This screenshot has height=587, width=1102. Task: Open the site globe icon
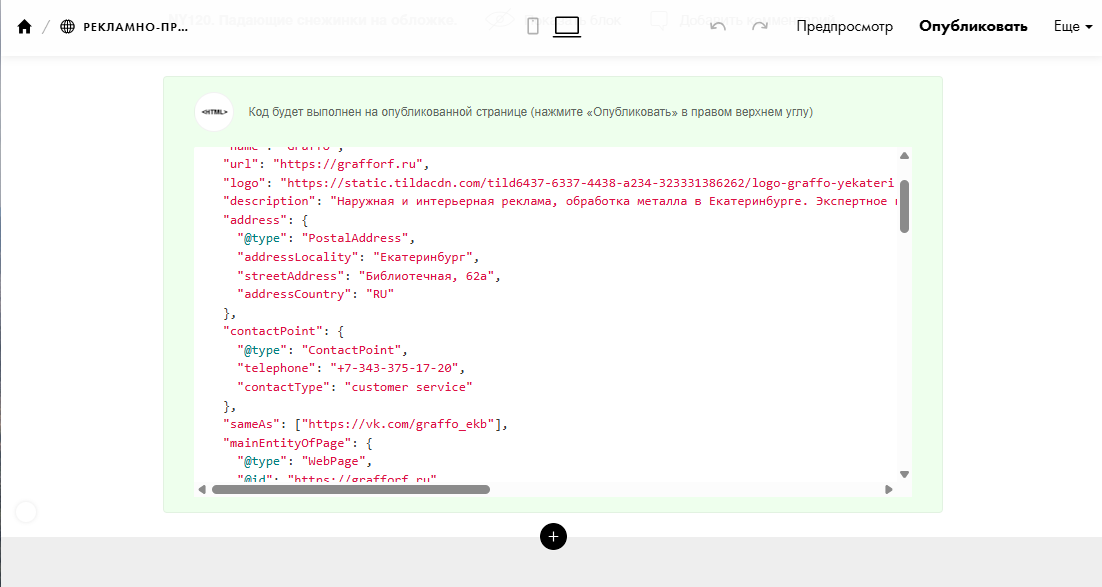click(x=67, y=27)
